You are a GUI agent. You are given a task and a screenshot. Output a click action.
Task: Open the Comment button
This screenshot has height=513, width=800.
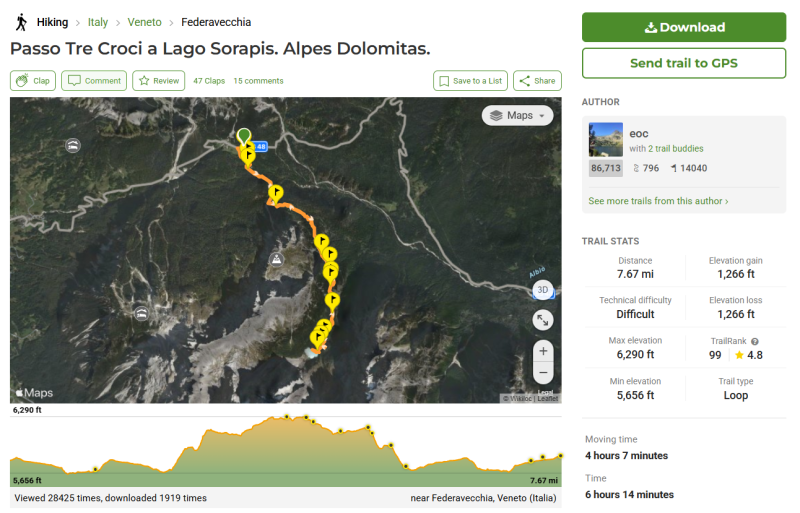tap(94, 81)
